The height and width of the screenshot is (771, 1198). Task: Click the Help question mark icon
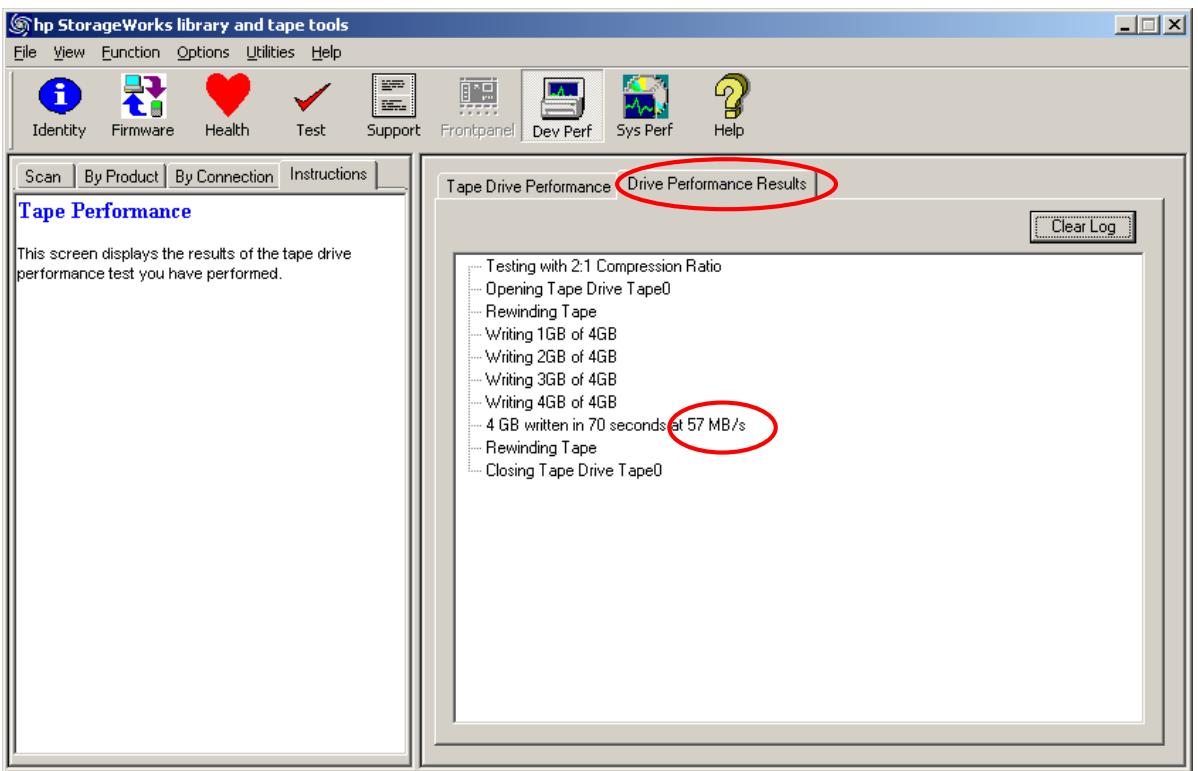pos(729,107)
